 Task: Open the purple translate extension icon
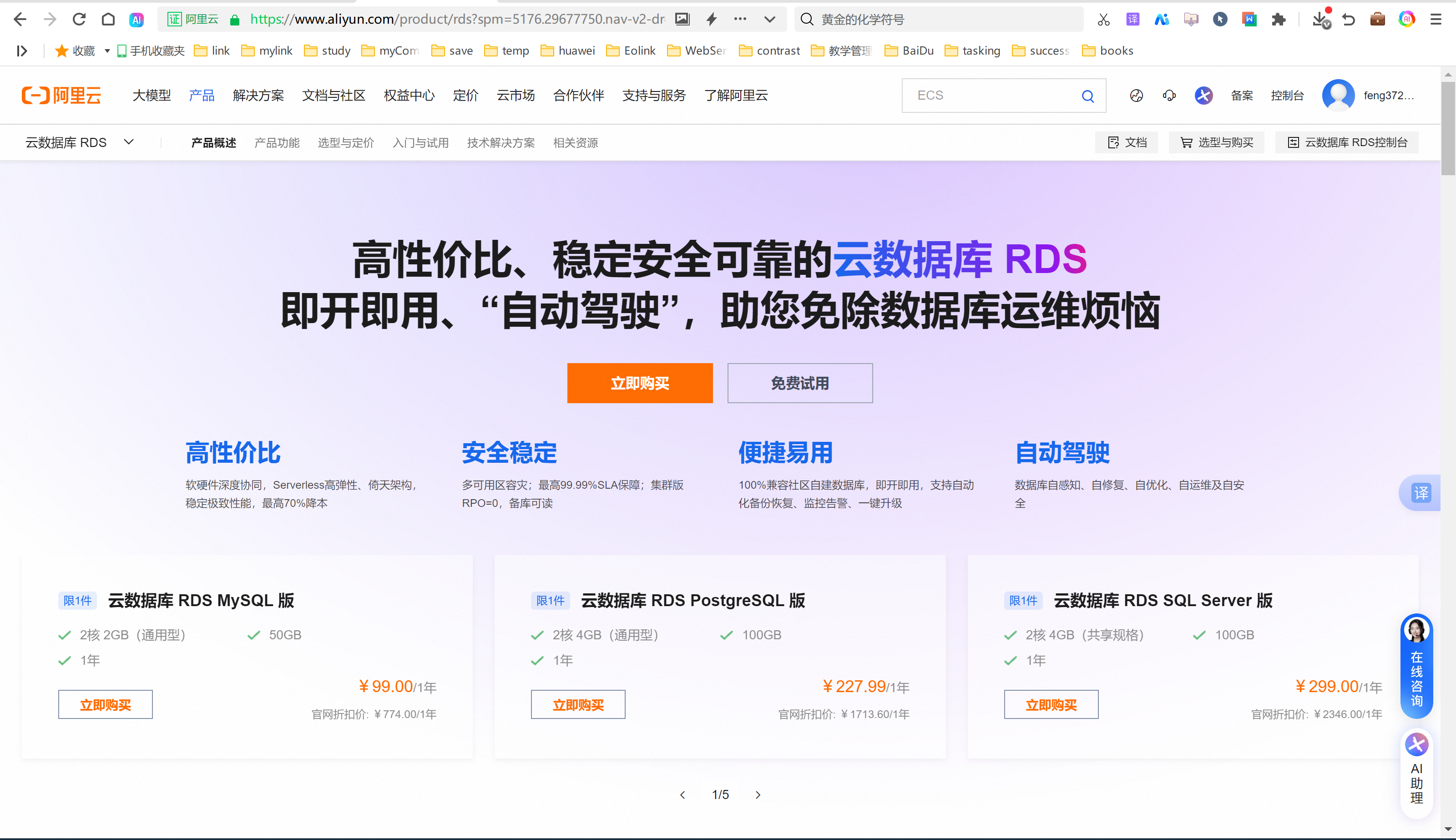(x=1133, y=20)
